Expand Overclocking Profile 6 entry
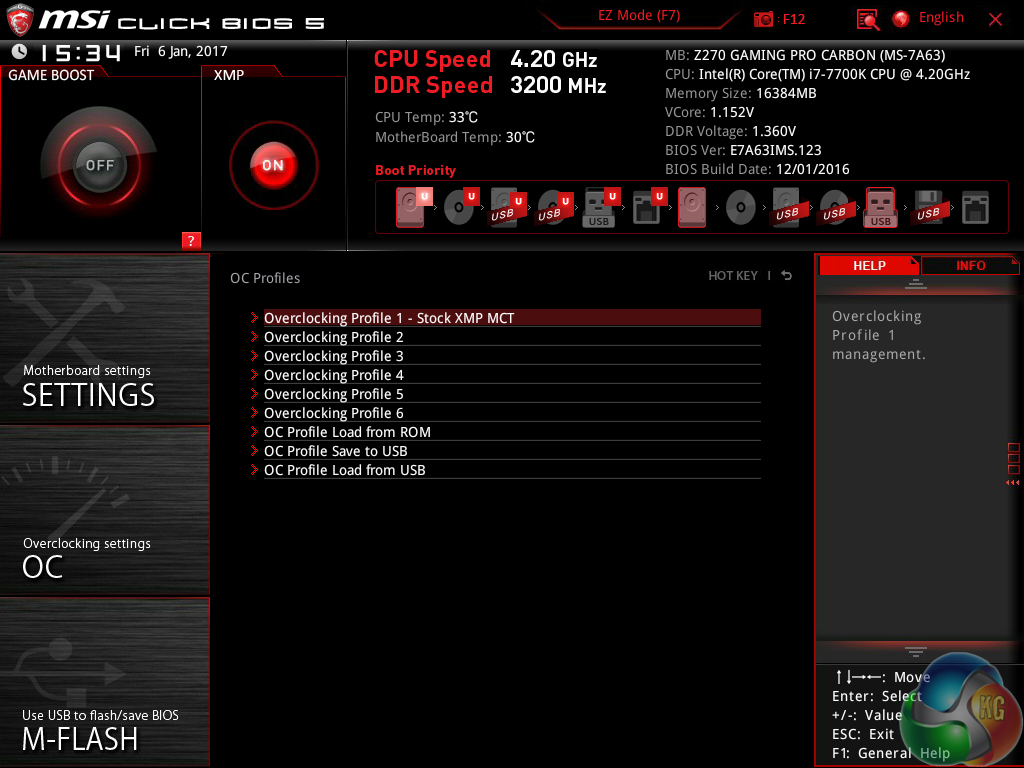 tap(512, 413)
